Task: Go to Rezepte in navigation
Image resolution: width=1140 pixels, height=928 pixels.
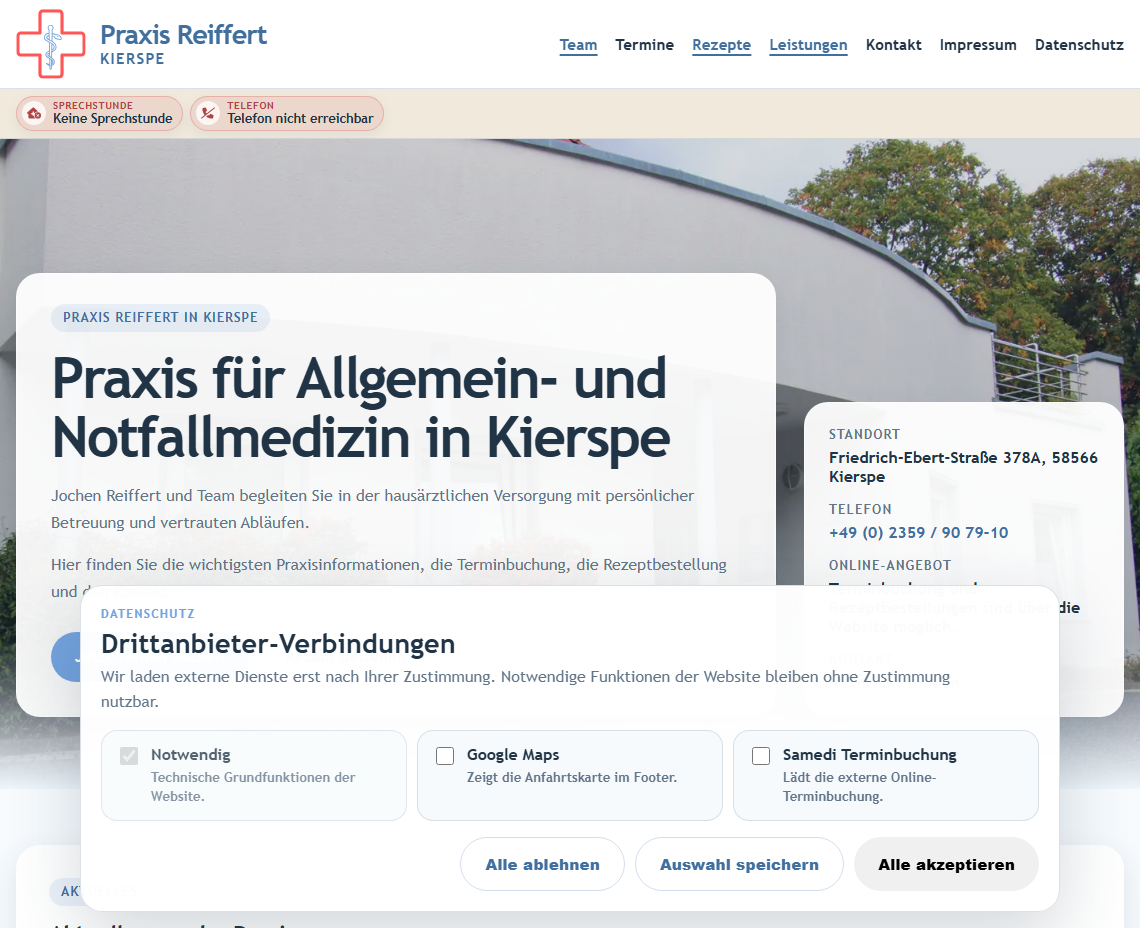Action: point(721,45)
